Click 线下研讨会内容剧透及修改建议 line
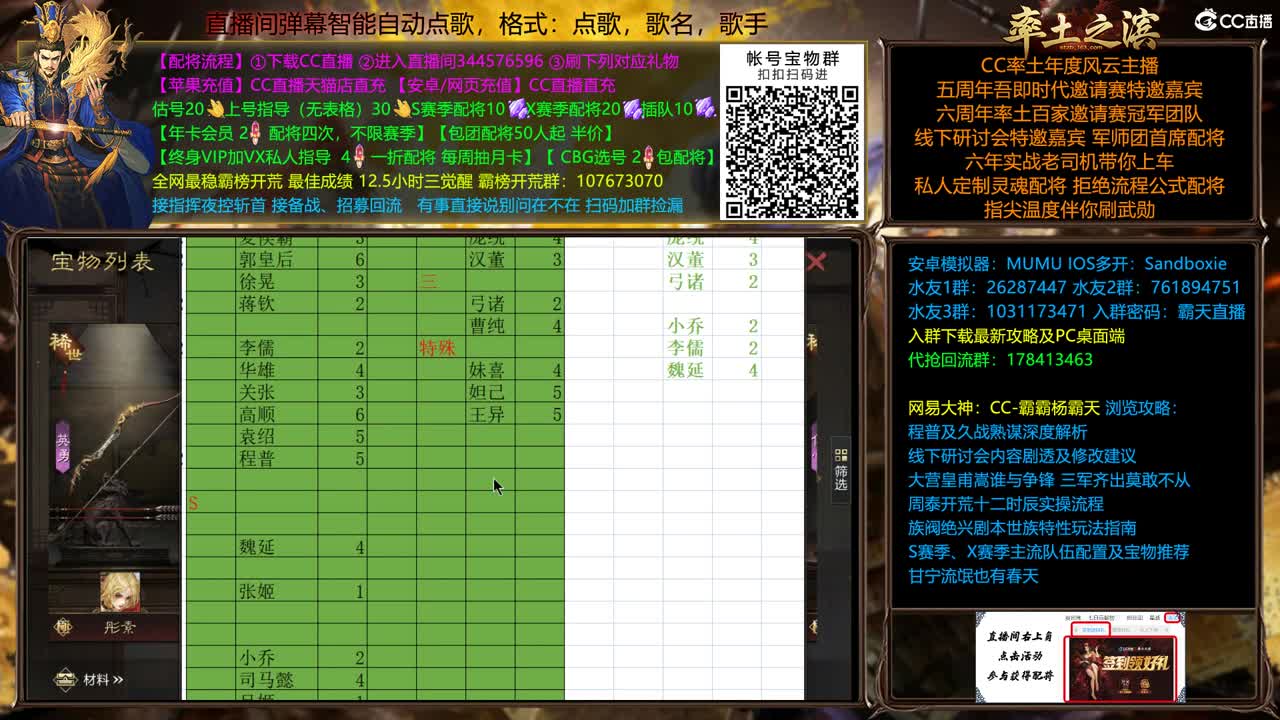The width and height of the screenshot is (1280, 720). tap(1021, 456)
